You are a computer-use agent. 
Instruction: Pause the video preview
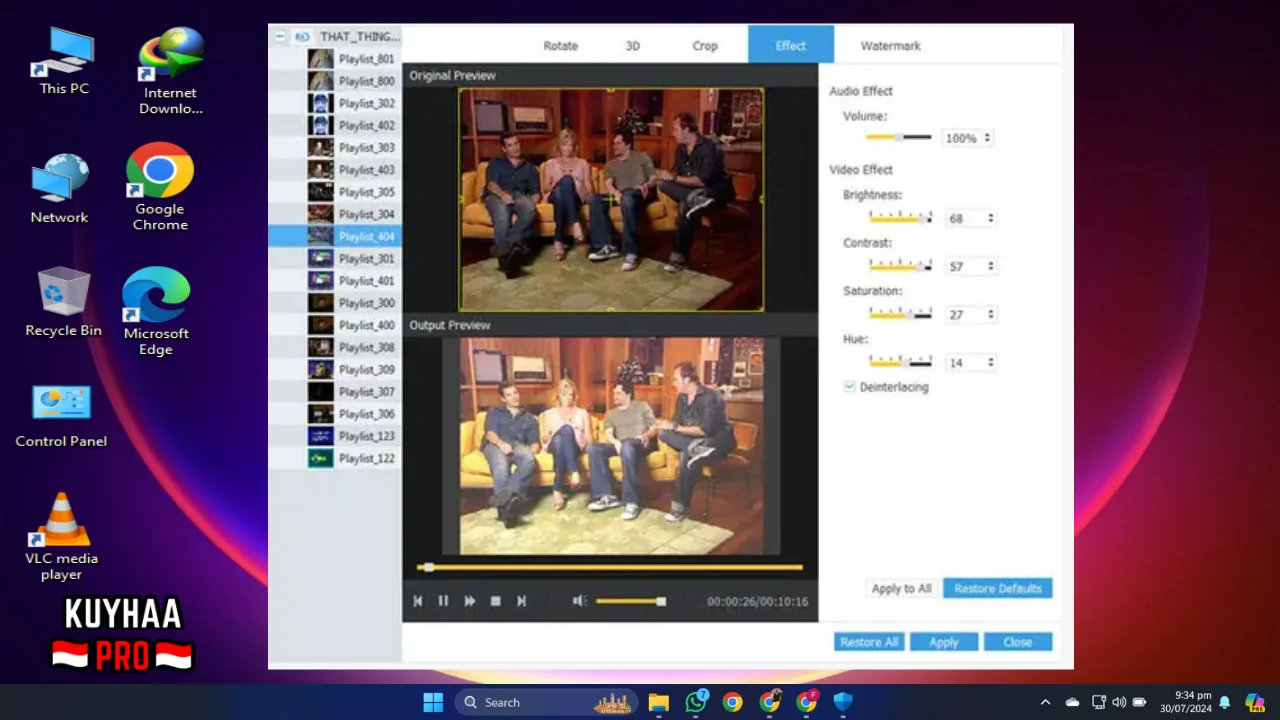coord(443,601)
